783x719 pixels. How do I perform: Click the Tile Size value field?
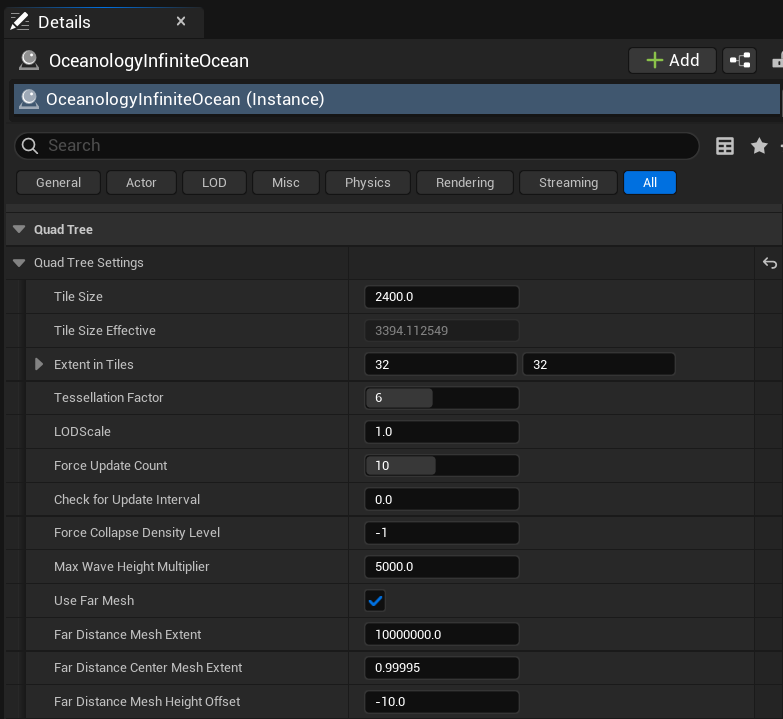pyautogui.click(x=442, y=297)
